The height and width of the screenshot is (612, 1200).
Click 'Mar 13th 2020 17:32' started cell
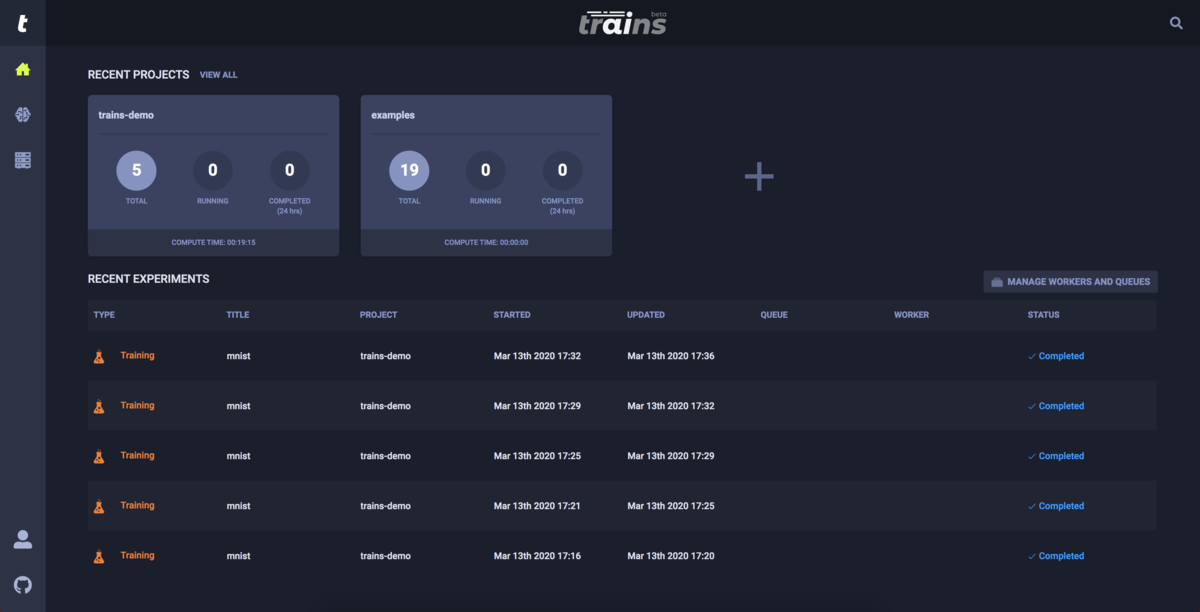(x=537, y=356)
